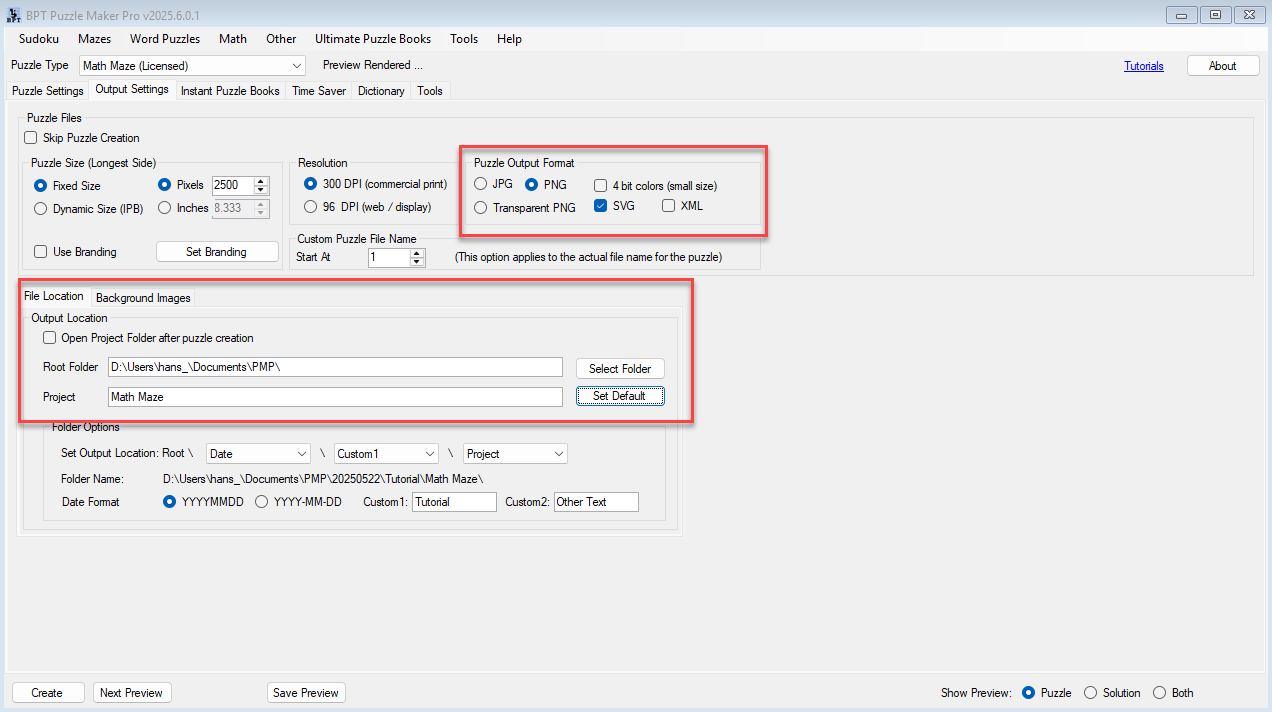Increase Start At number with up arrow
1272x712 pixels.
(417, 253)
